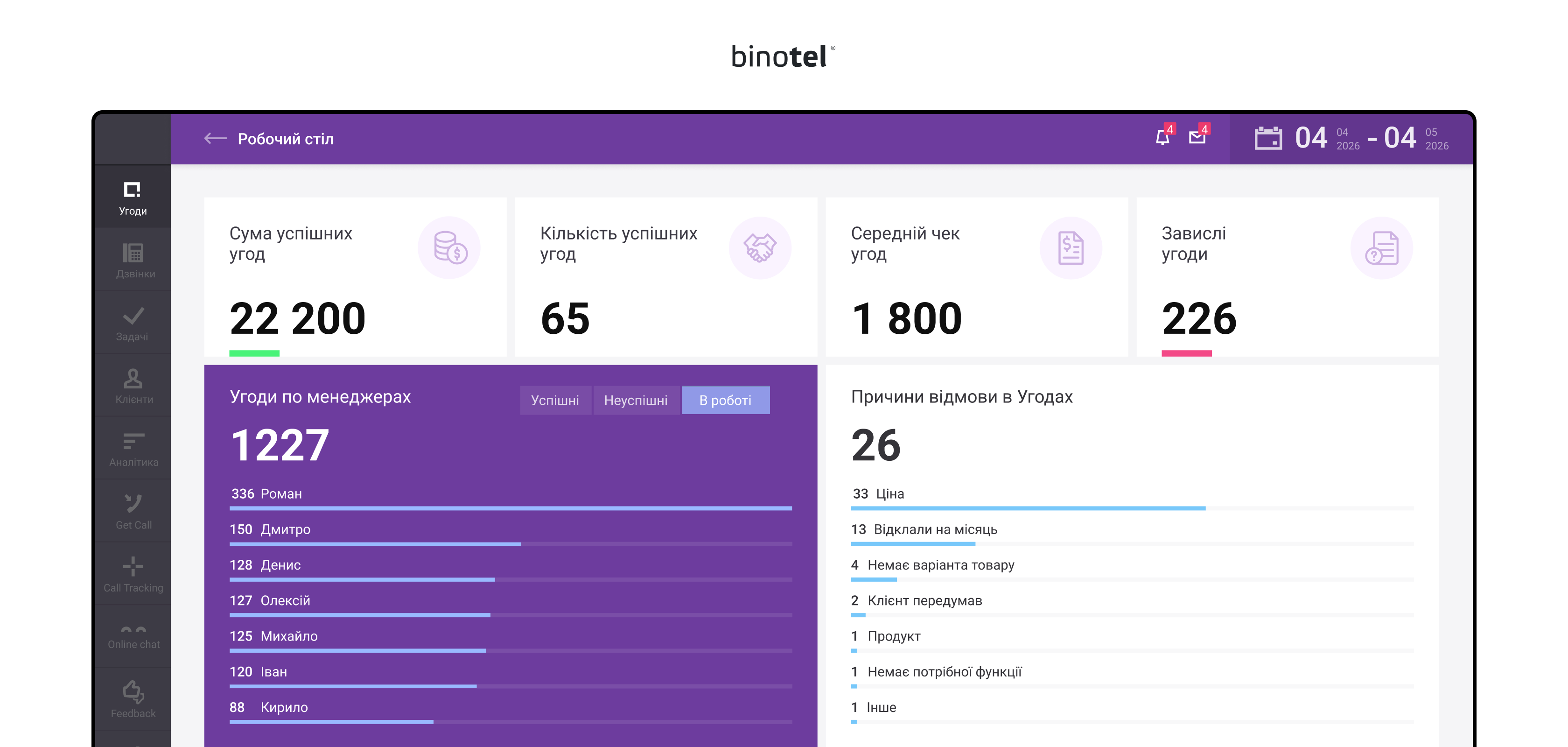This screenshot has width=1568, height=747.
Task: Click the progress bar under Дмитро
Action: click(x=511, y=543)
